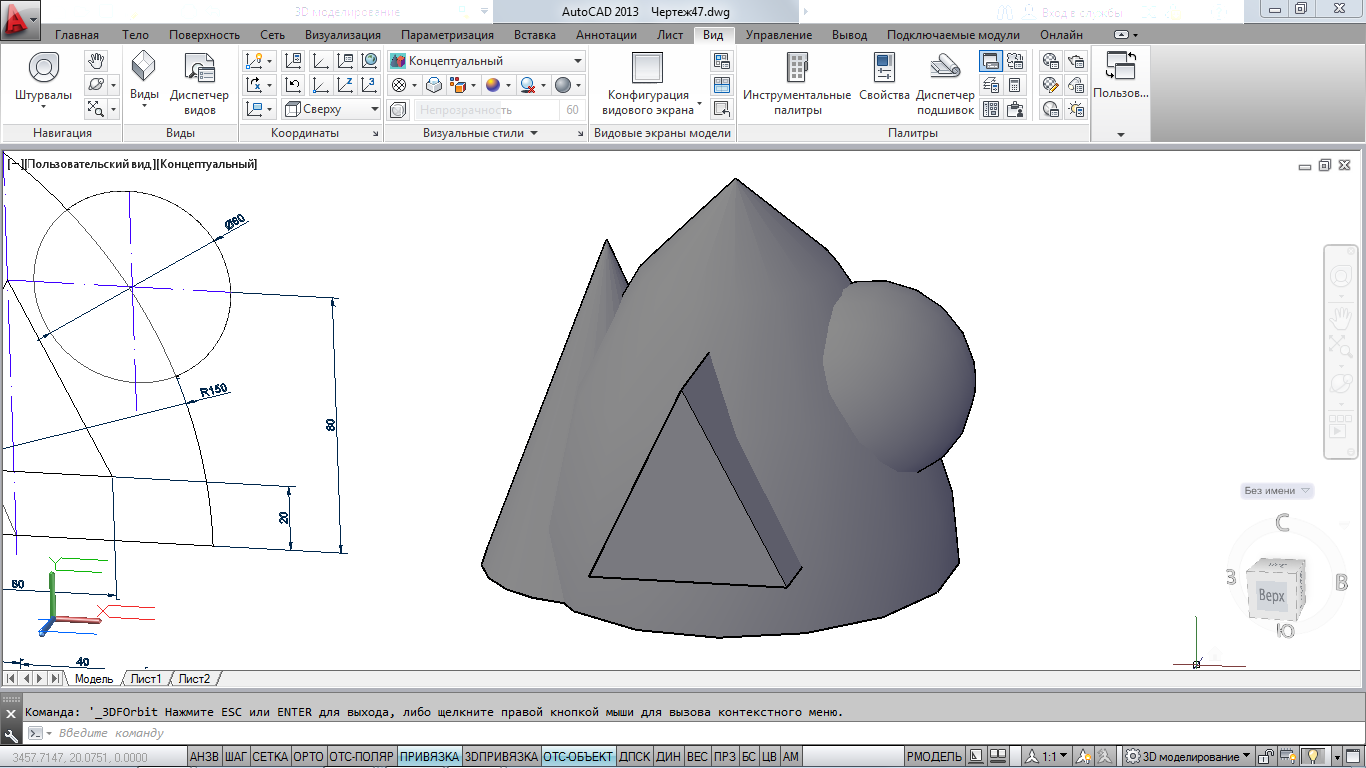Click the calculator palette icon
Image resolution: width=1366 pixels, height=768 pixels.
[x=1015, y=85]
